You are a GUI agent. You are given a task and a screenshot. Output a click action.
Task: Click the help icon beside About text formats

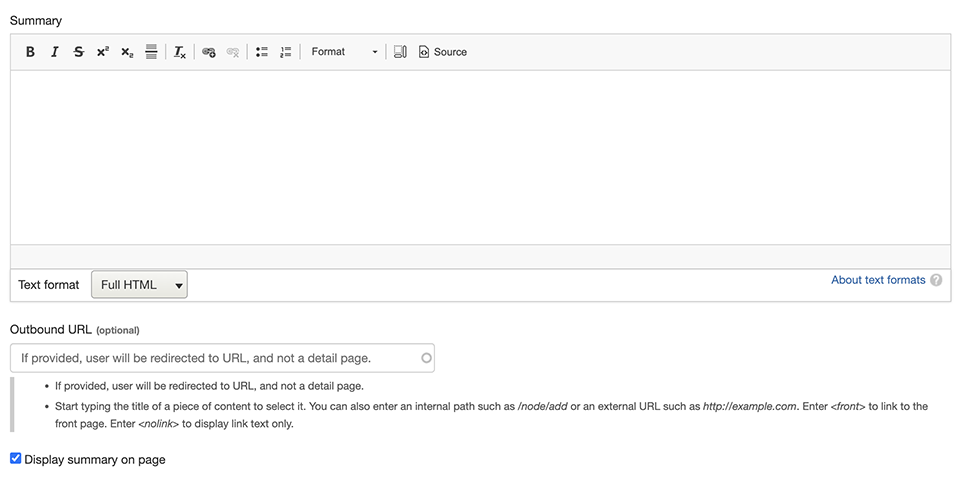click(936, 280)
